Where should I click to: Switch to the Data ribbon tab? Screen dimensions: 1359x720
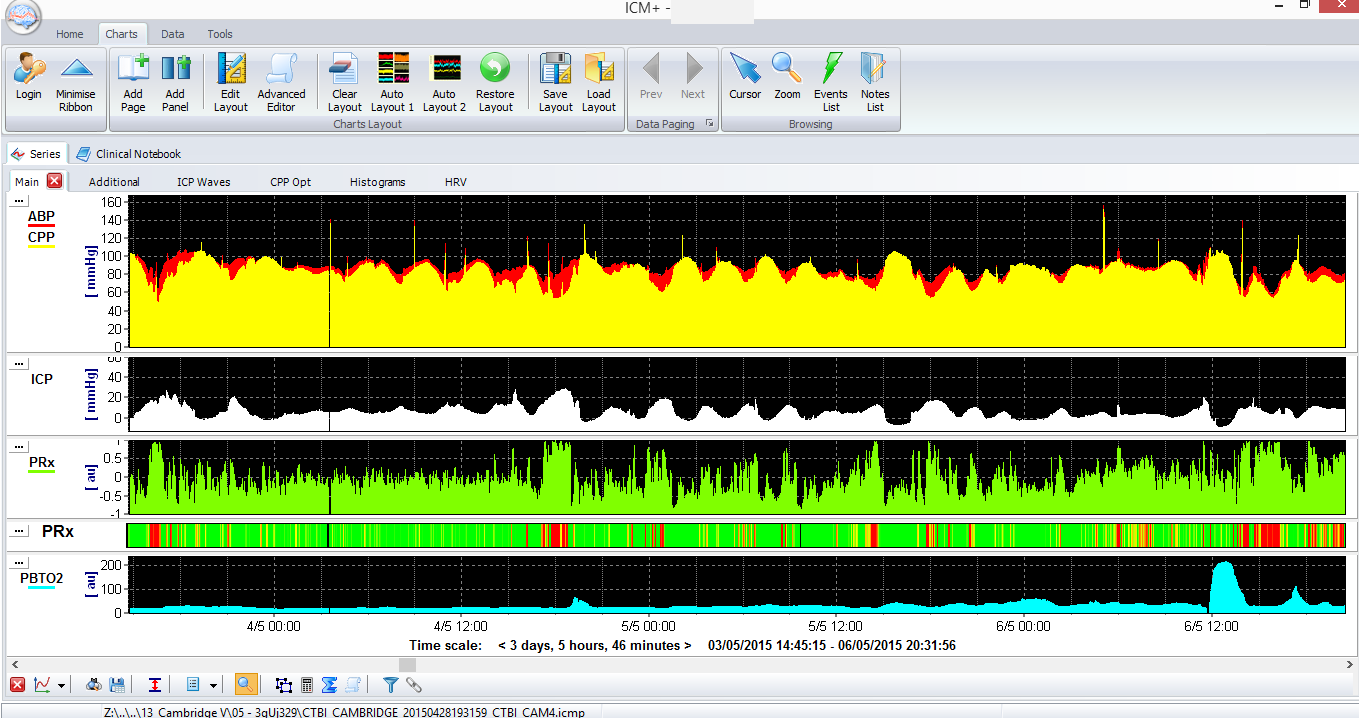[x=173, y=34]
